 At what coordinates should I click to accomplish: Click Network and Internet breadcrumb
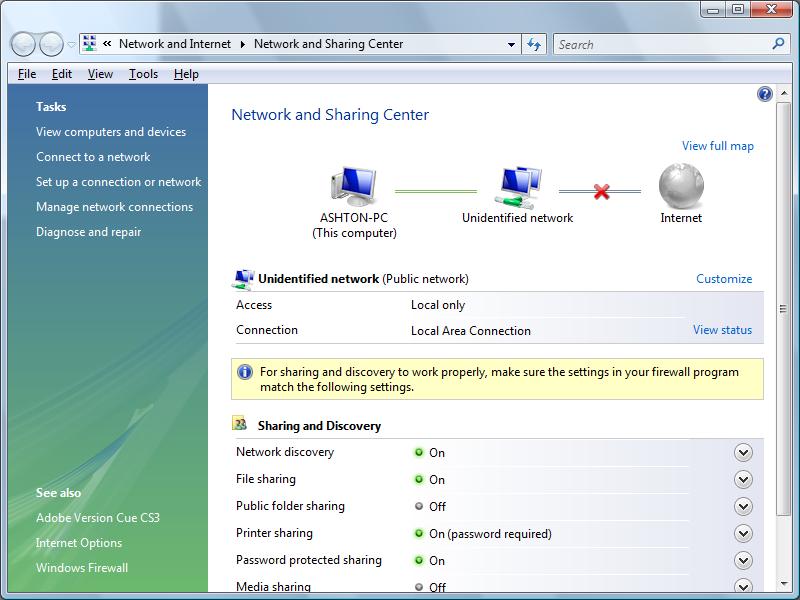175,44
